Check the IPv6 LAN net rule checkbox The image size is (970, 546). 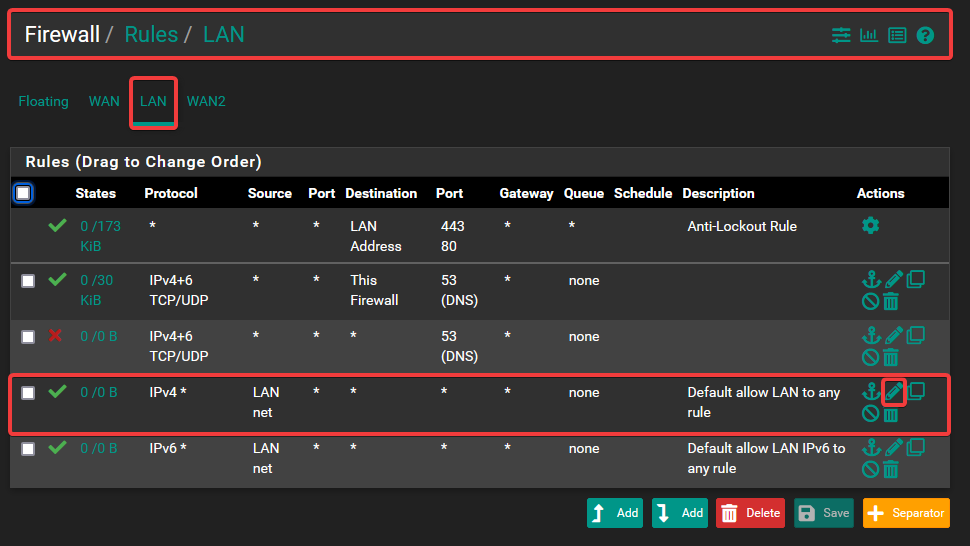28,449
